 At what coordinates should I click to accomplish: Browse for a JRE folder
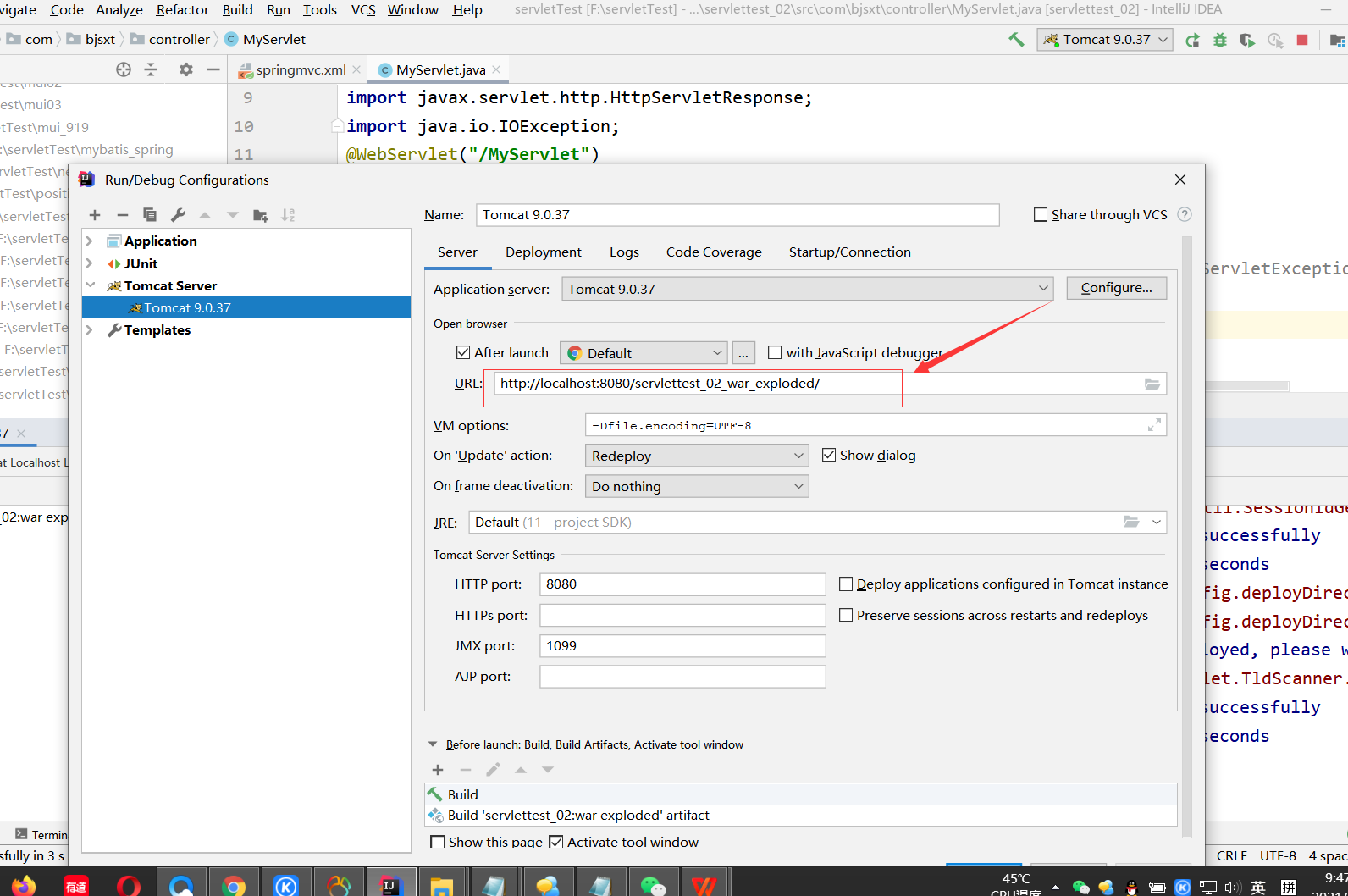point(1131,522)
